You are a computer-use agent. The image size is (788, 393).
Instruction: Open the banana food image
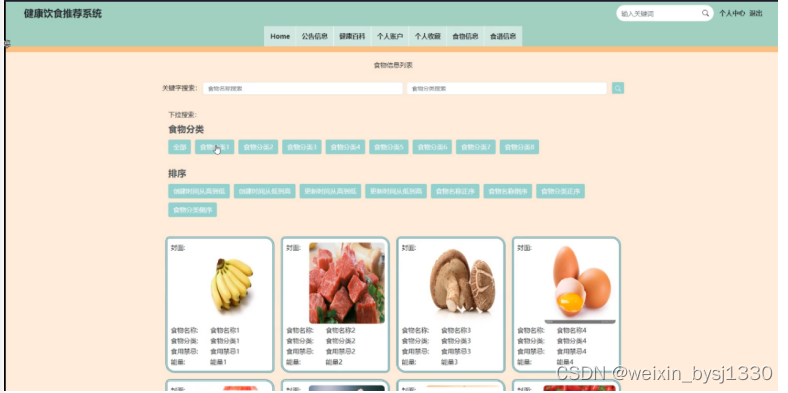point(232,284)
